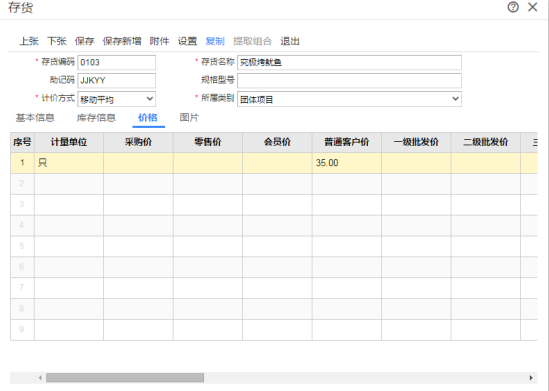549x391 pixels.
Task: Go to previous record with 上张
Action: [x=29, y=41]
